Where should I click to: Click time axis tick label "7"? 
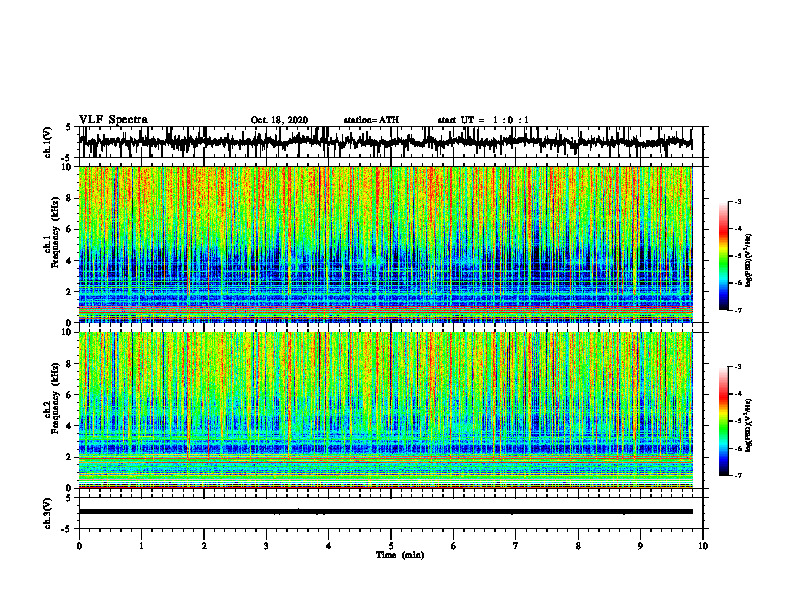click(516, 546)
